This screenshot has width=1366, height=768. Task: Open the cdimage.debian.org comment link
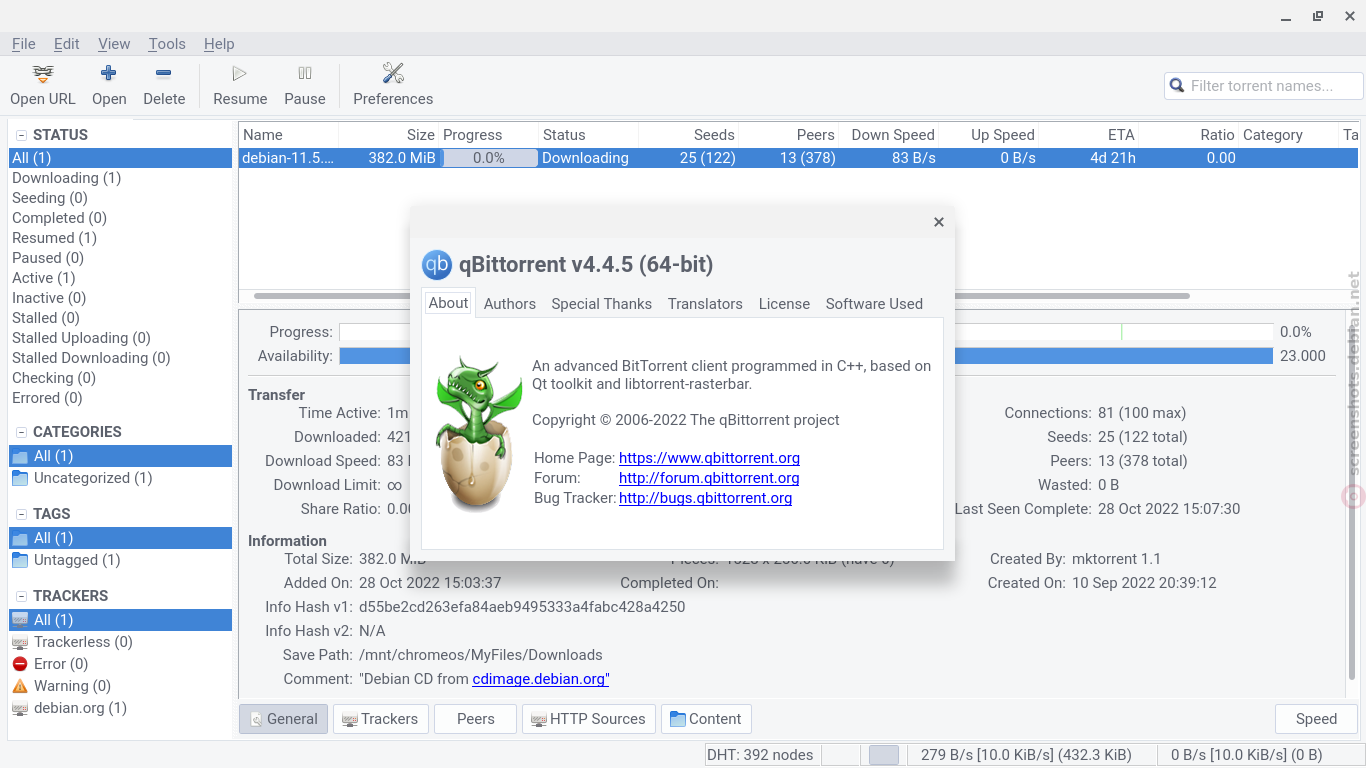click(541, 679)
